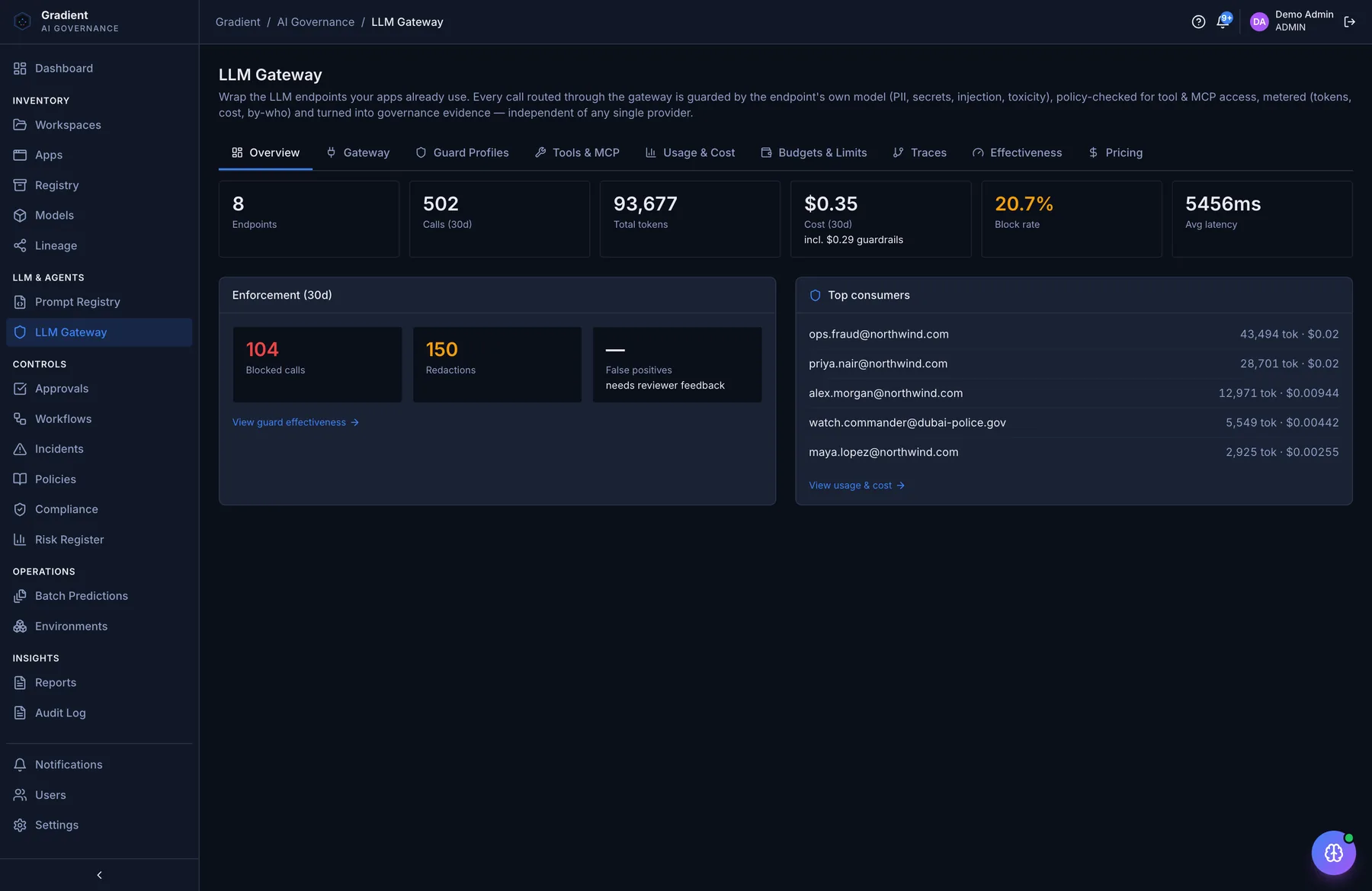The width and height of the screenshot is (1372, 891).
Task: Open the AI assistant floating button
Action: point(1333,853)
